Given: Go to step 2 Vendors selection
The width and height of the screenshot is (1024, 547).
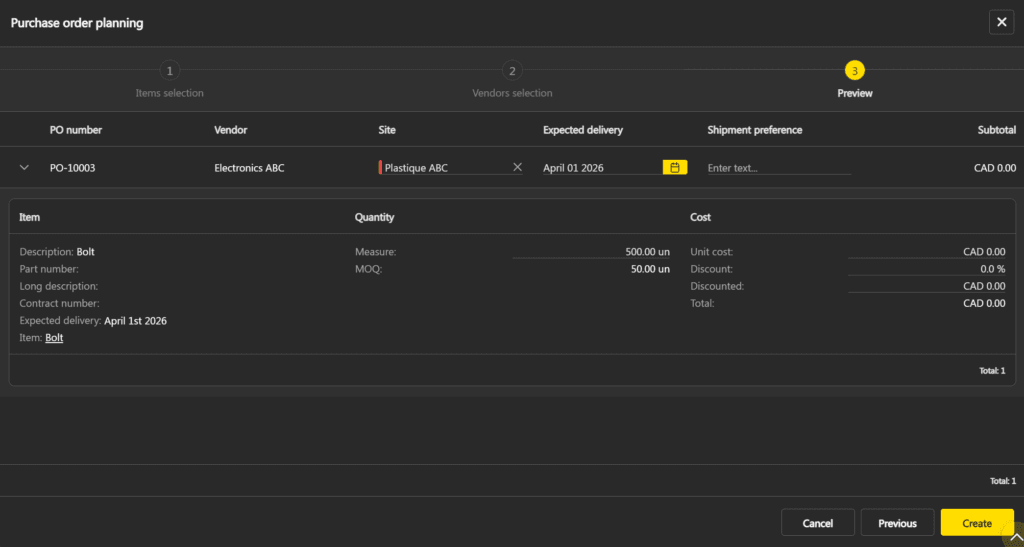Looking at the screenshot, I should [512, 71].
